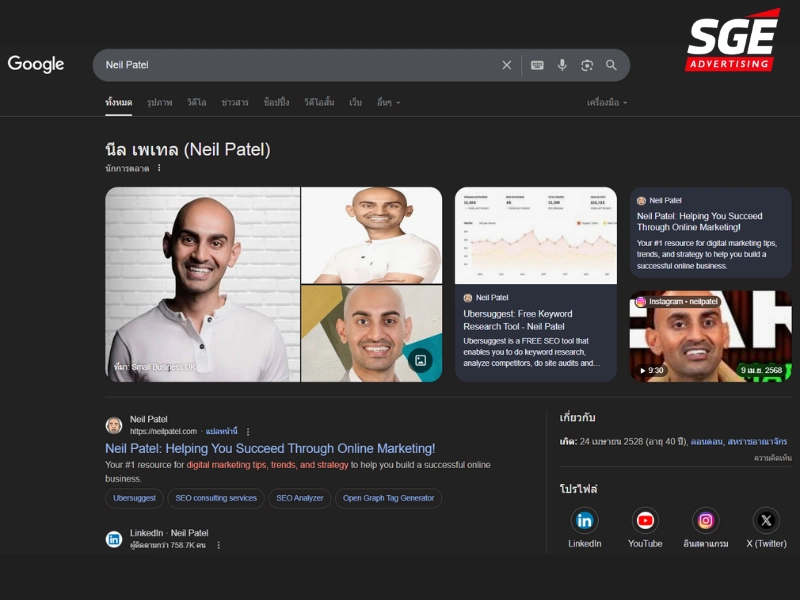Open the ข่าวสาร (News) tab
The width and height of the screenshot is (800, 600).
pyautogui.click(x=235, y=103)
